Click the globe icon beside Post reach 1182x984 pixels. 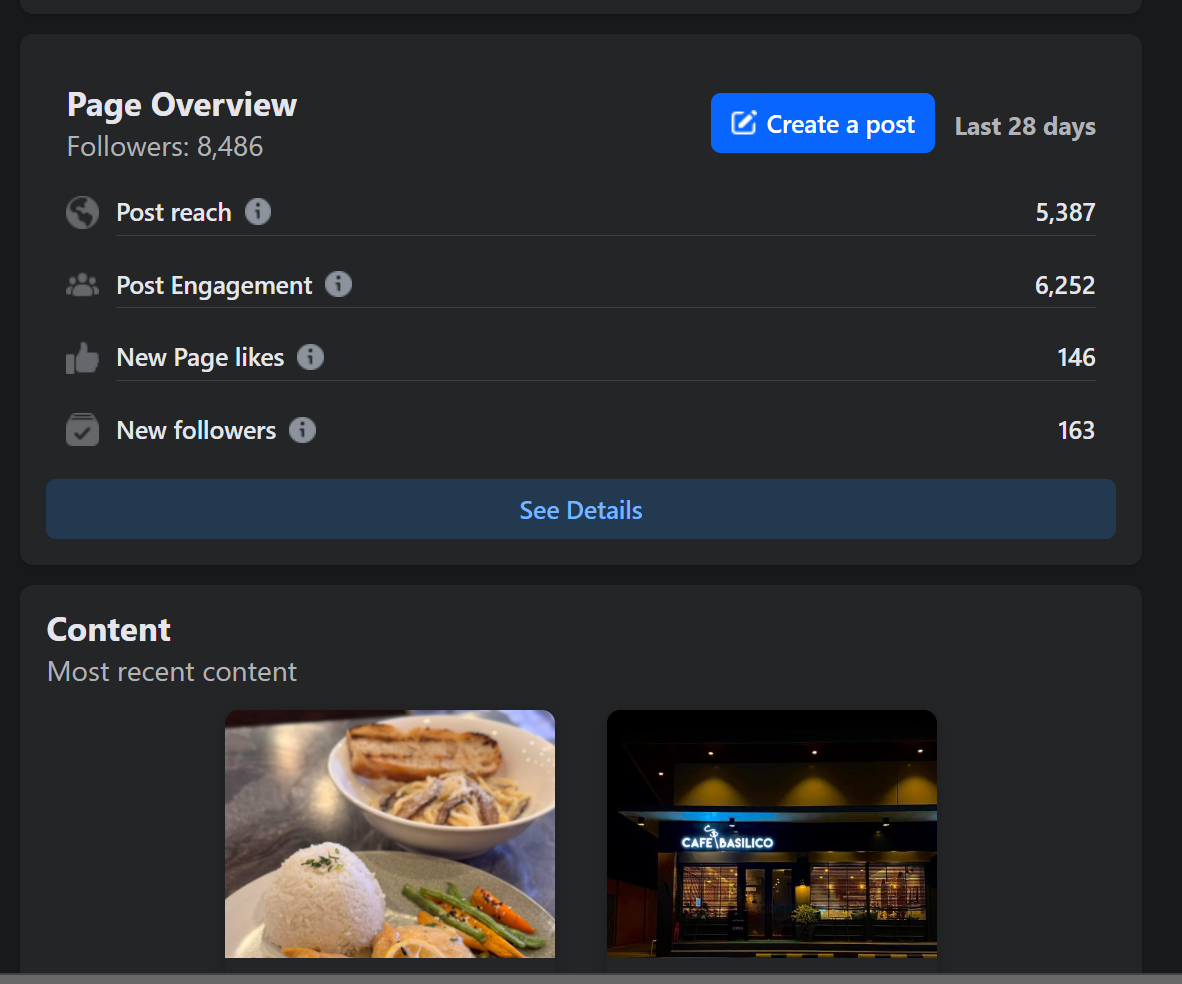[82, 212]
